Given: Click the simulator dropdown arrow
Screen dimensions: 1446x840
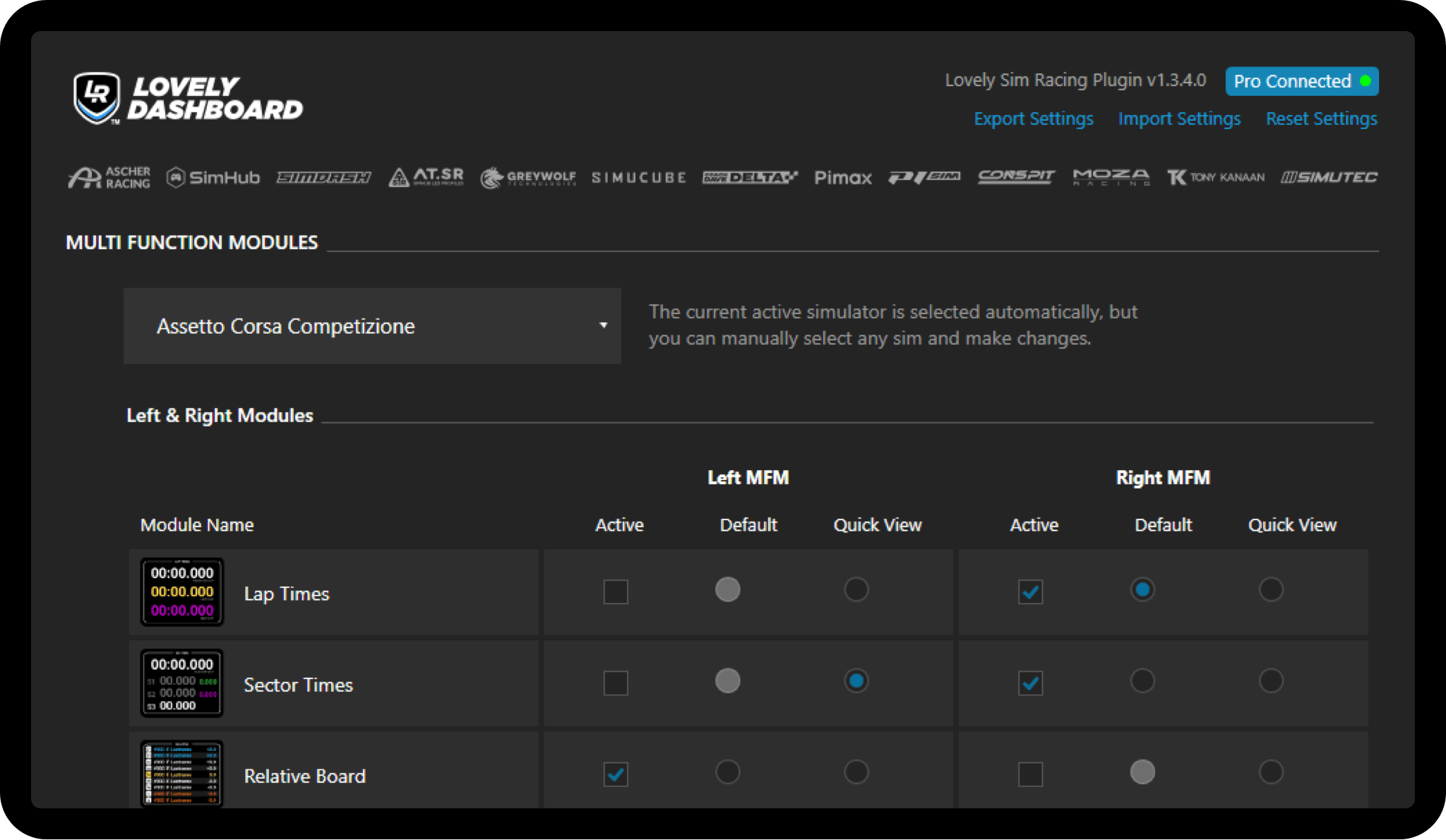Looking at the screenshot, I should click(x=603, y=325).
